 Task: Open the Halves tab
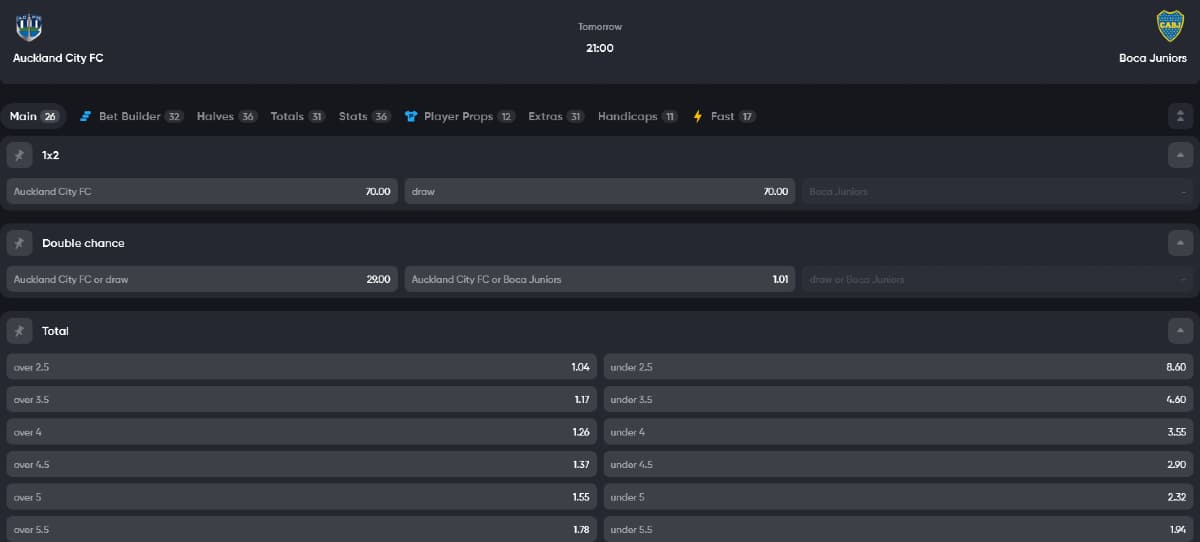pyautogui.click(x=227, y=116)
